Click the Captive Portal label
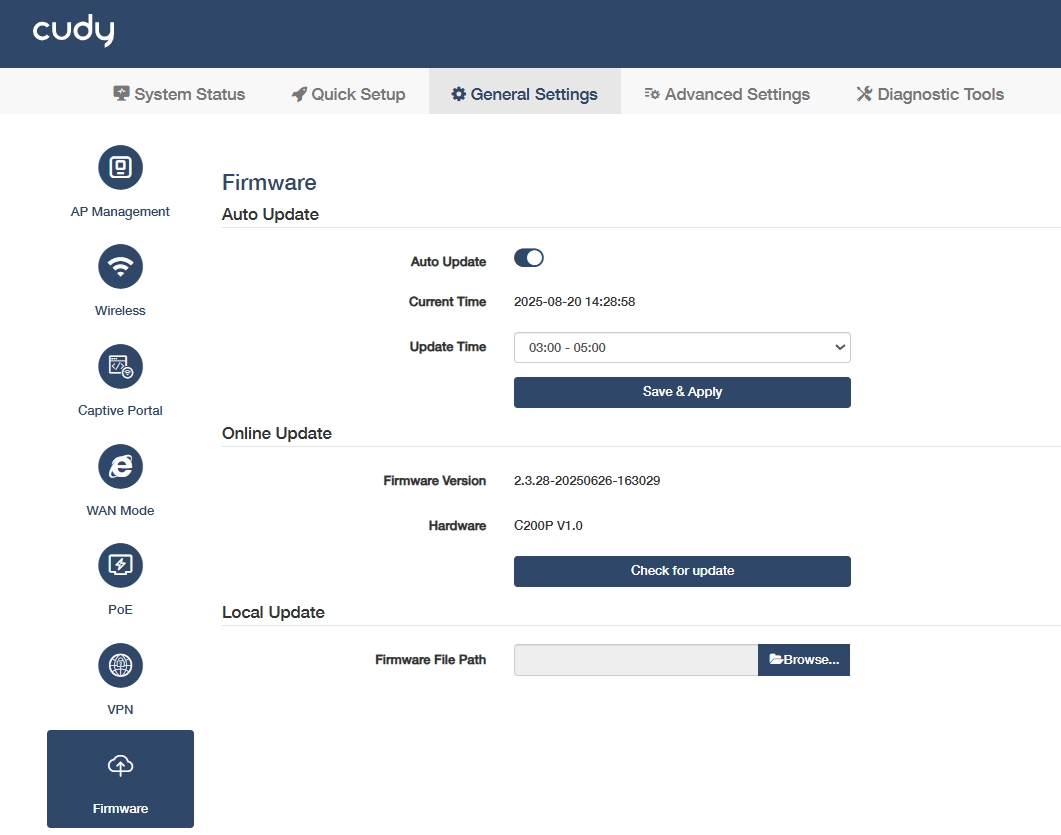Screen dimensions: 1061x835 (x=120, y=410)
